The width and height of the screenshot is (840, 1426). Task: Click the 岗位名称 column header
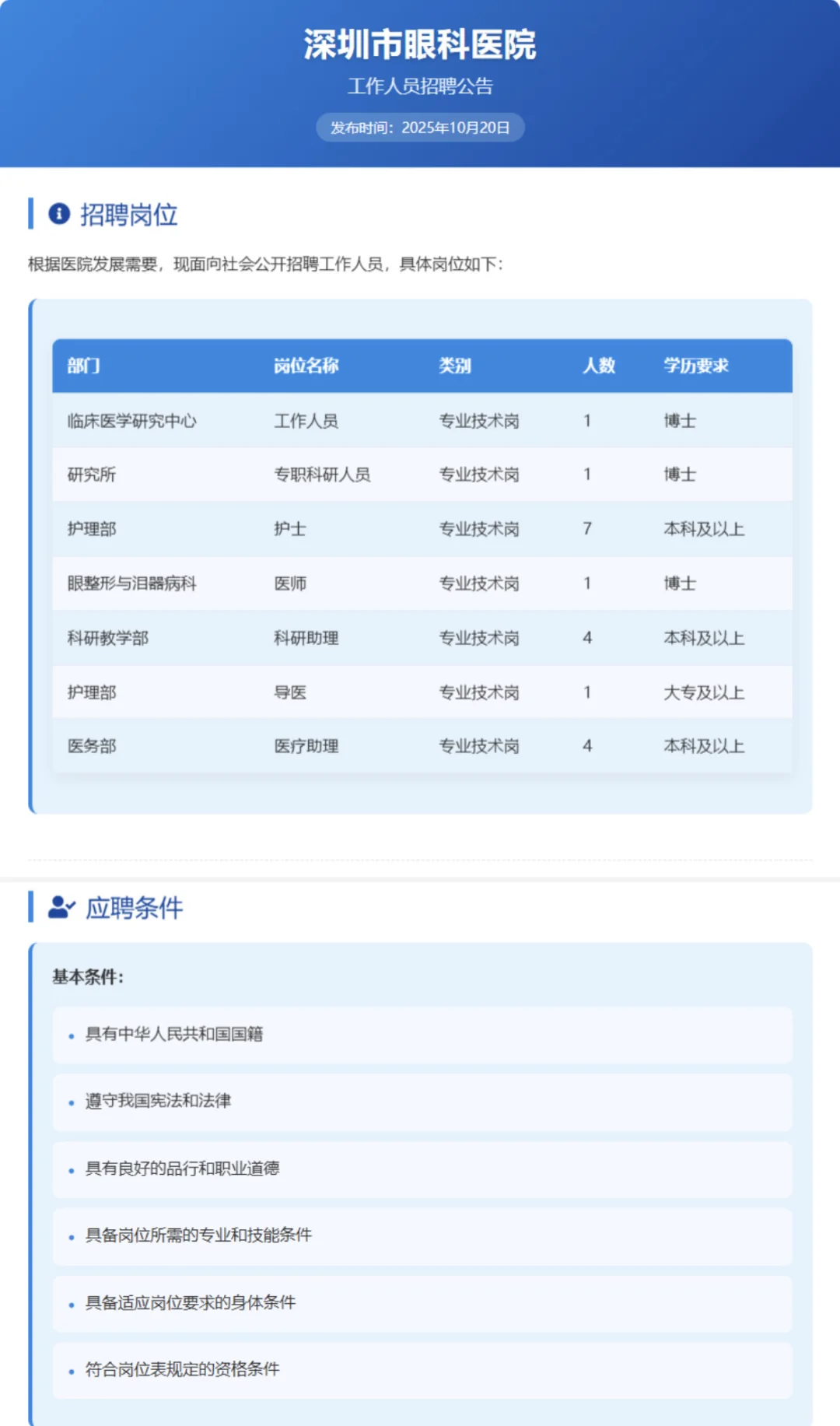[306, 366]
